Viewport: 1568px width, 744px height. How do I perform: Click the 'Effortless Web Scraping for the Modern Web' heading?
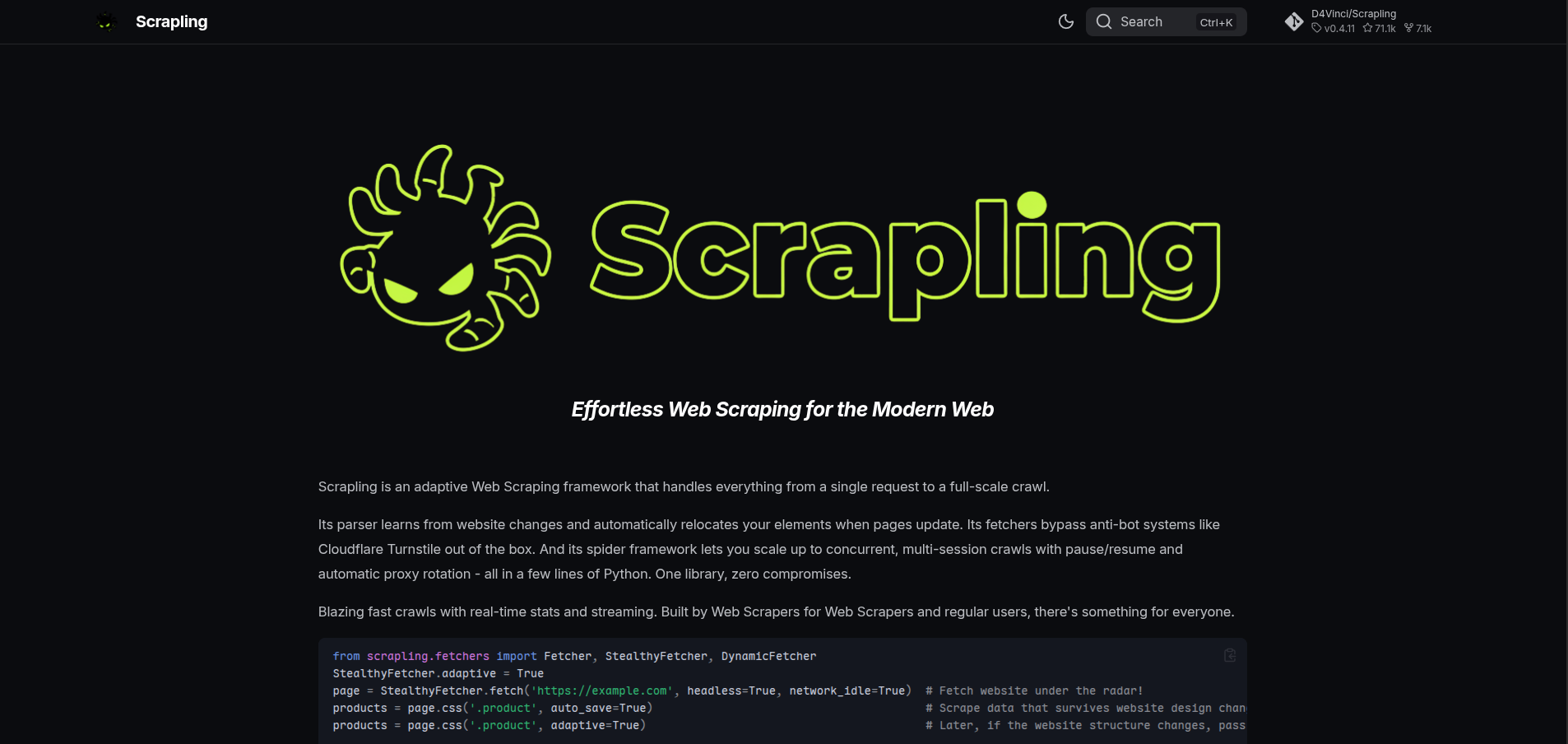[x=782, y=409]
